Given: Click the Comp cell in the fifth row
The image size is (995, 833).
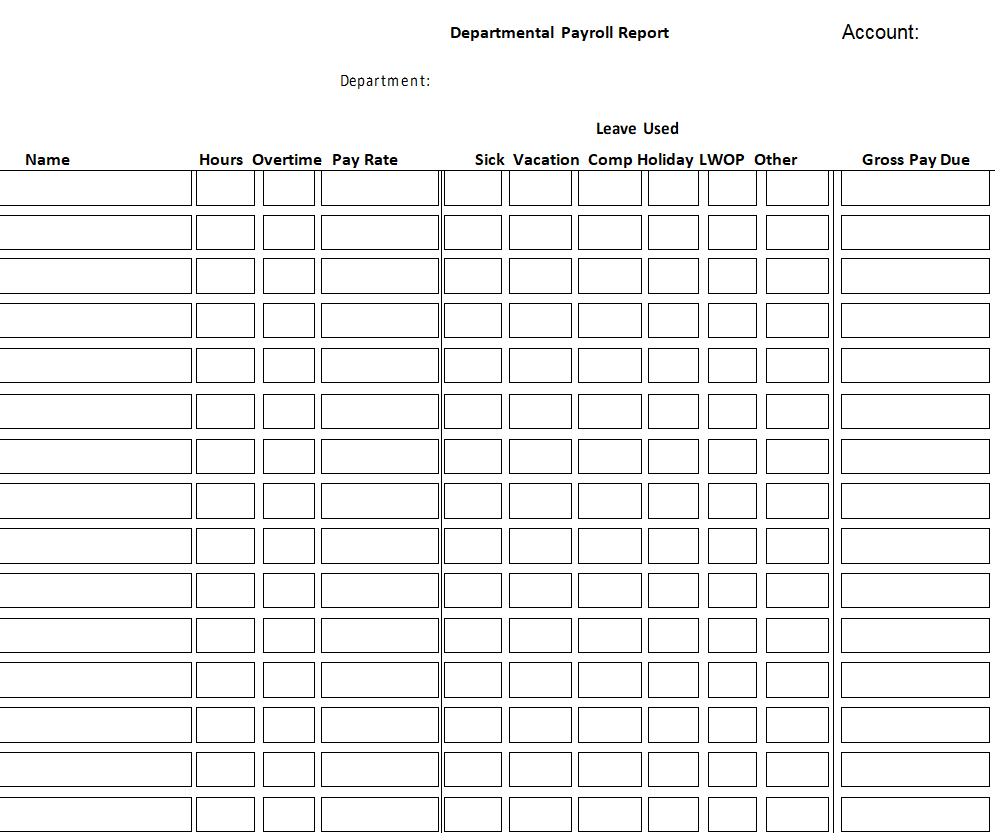Looking at the screenshot, I should pyautogui.click(x=610, y=365).
